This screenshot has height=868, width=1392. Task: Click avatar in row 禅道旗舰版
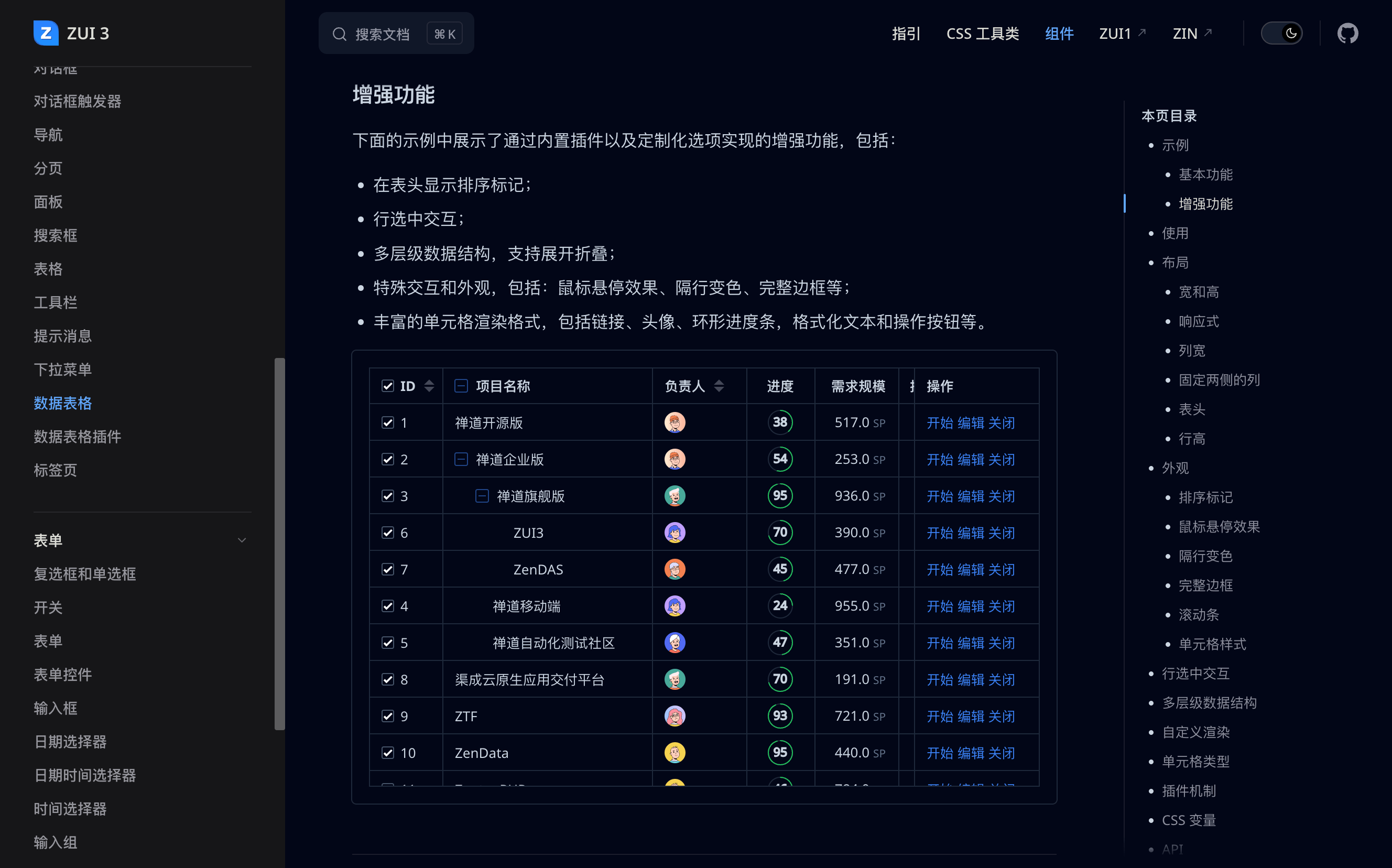(675, 496)
